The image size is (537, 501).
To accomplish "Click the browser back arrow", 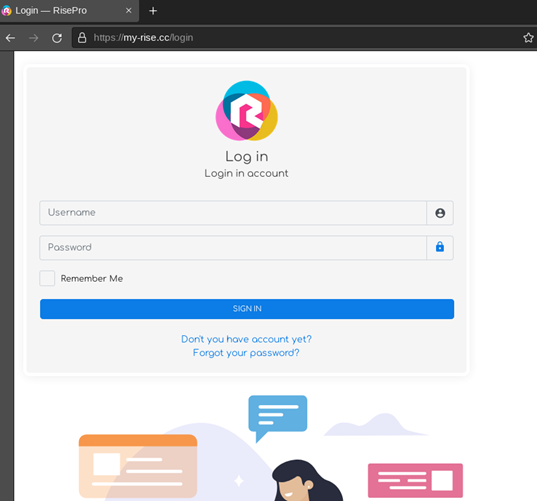I will tap(10, 38).
